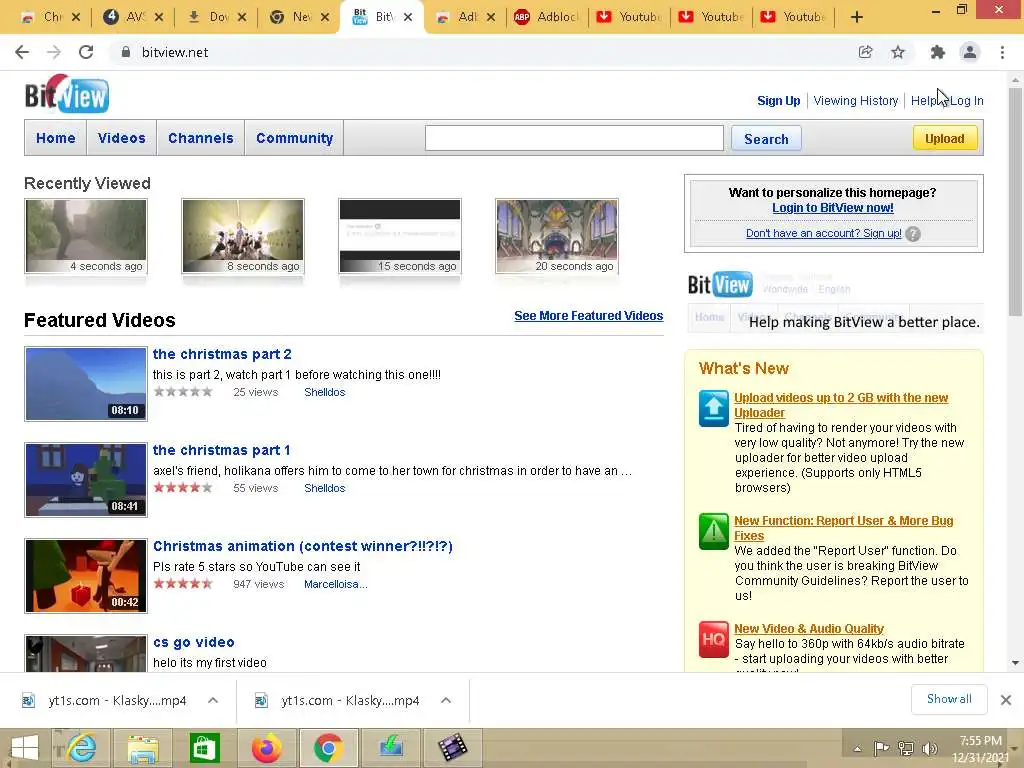Open File Explorer from taskbar
The image size is (1024, 768).
142,748
